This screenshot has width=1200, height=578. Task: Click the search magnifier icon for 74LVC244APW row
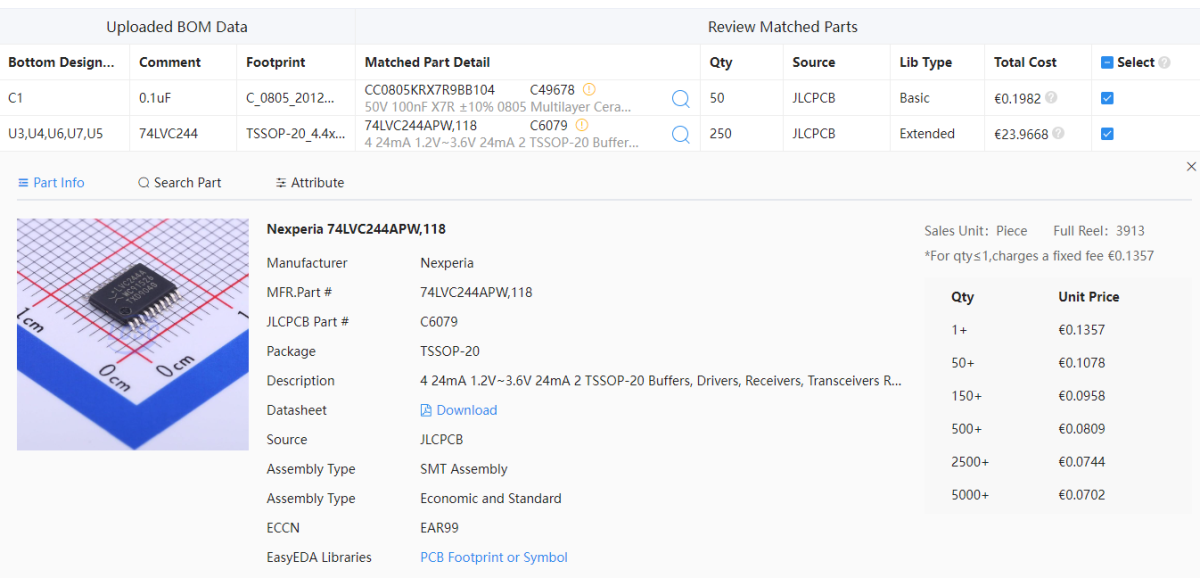(x=680, y=134)
